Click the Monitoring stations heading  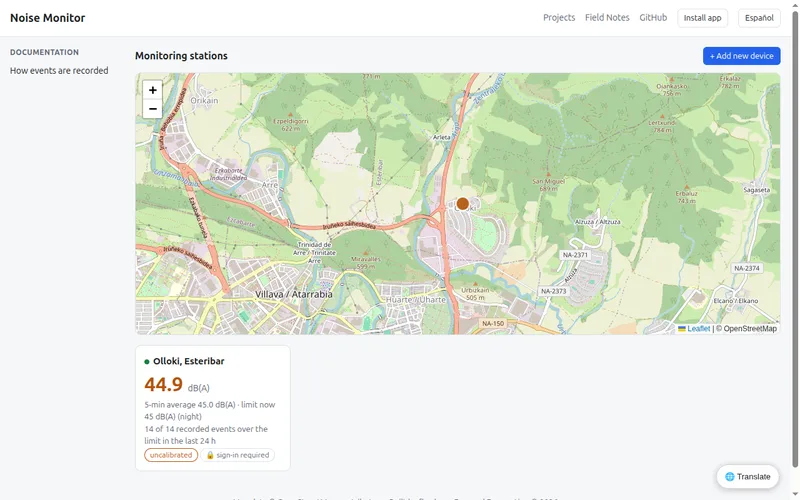click(181, 56)
